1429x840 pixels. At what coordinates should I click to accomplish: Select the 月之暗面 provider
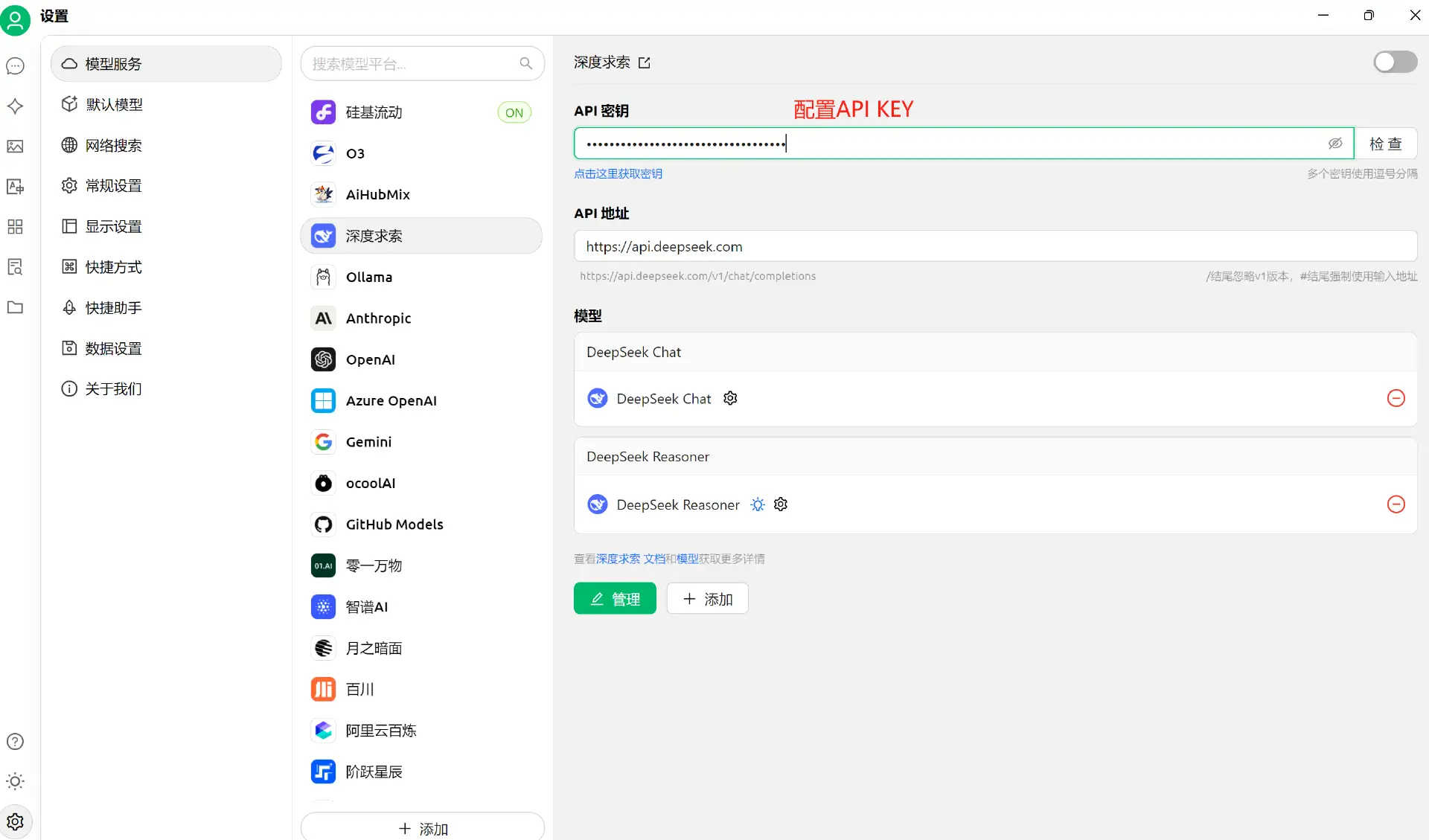[421, 648]
